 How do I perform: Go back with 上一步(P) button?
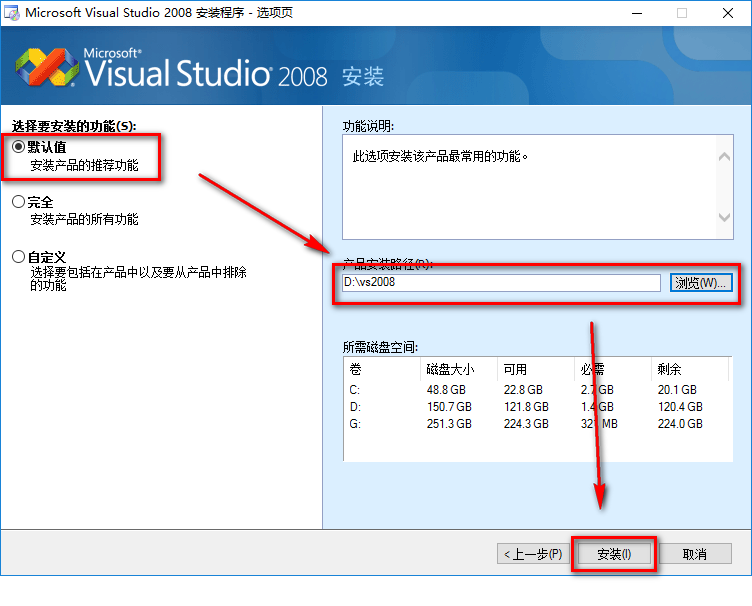pyautogui.click(x=533, y=554)
